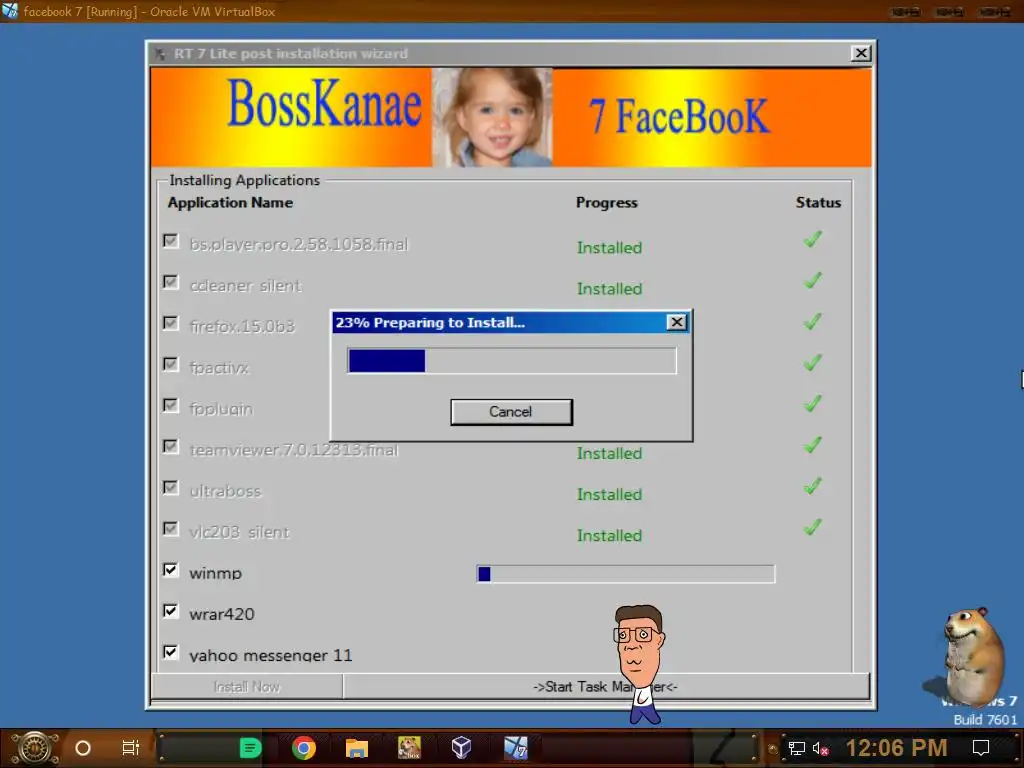Click the muted volume tray icon

tap(820, 748)
